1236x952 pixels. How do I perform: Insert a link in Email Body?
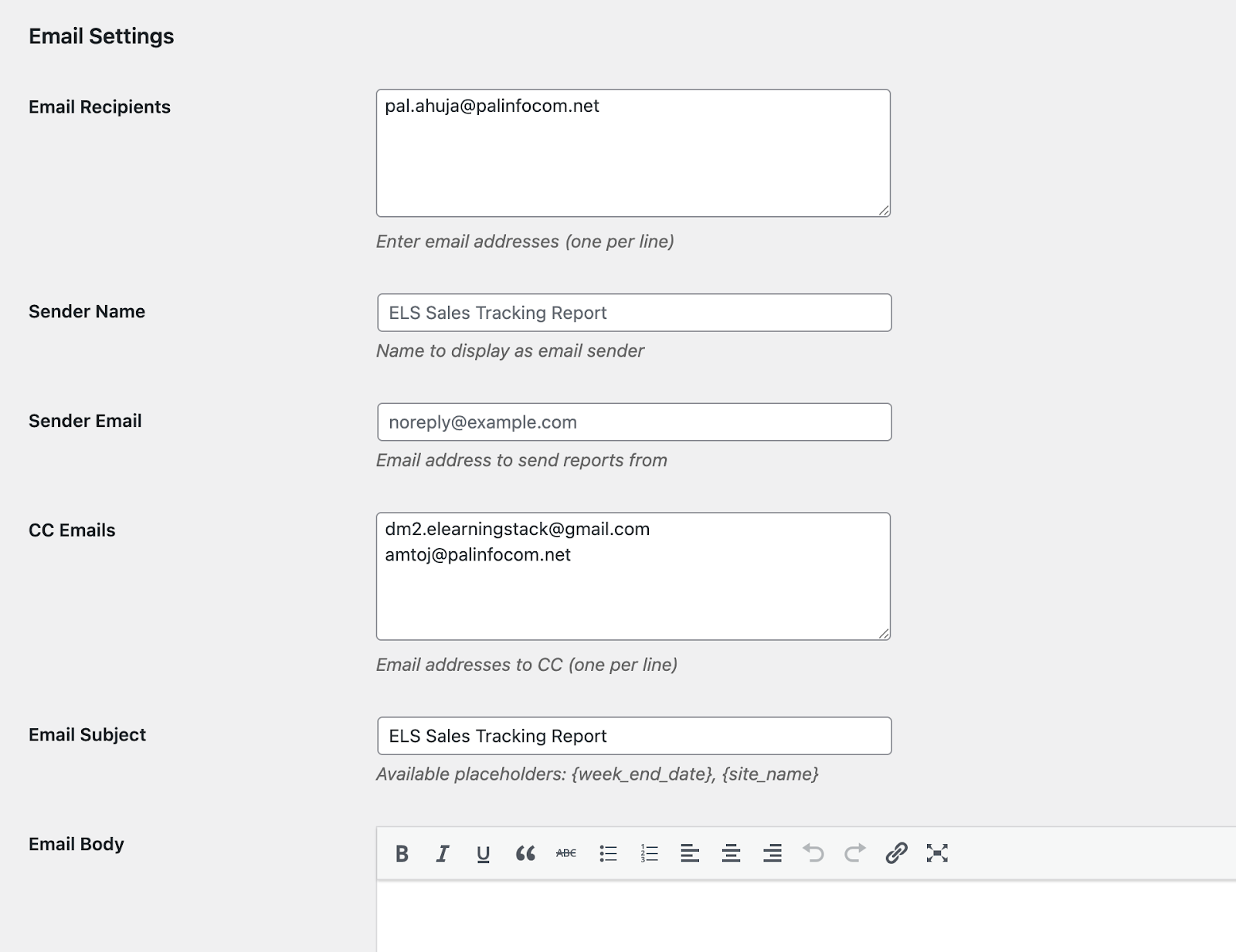pyautogui.click(x=896, y=853)
